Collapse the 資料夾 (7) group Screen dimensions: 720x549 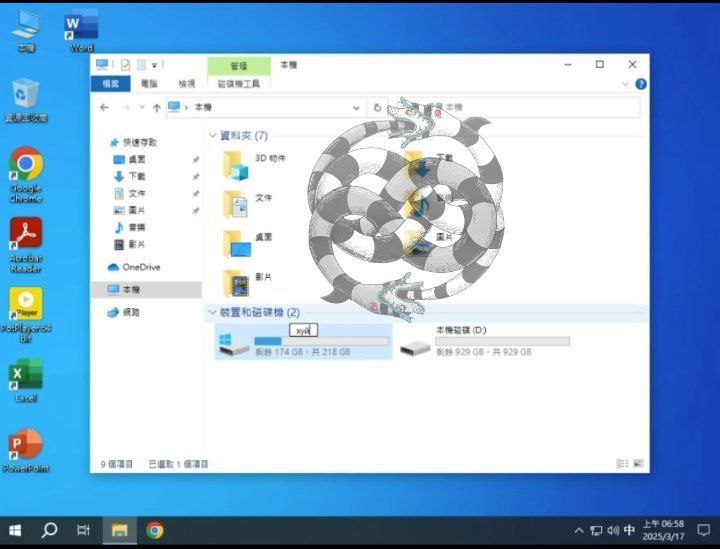tap(213, 135)
